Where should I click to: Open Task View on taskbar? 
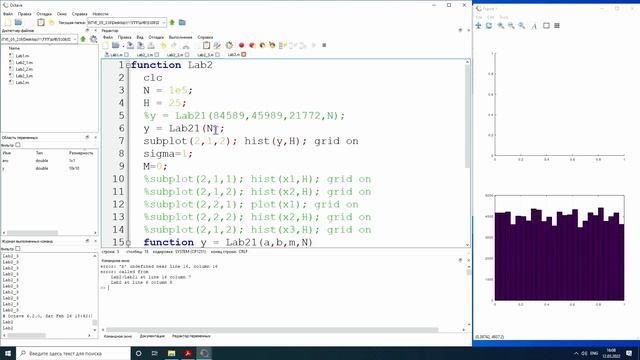[155, 353]
